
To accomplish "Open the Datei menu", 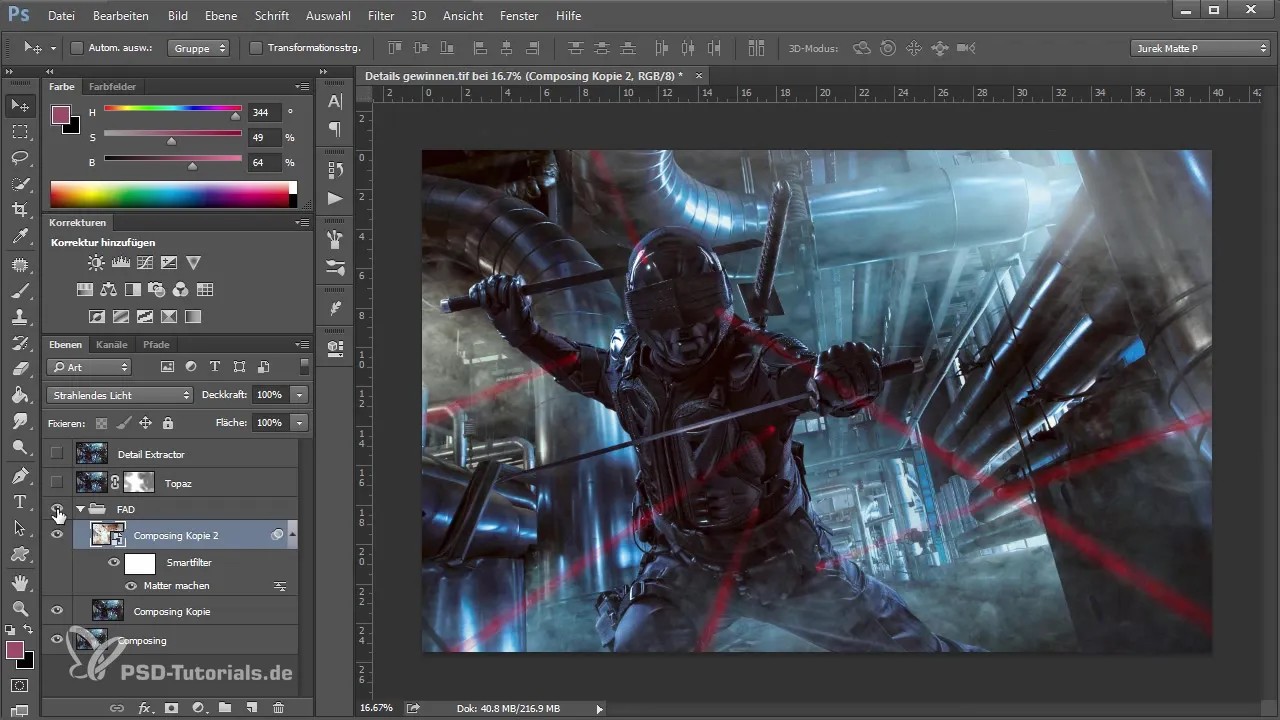I will coord(61,16).
